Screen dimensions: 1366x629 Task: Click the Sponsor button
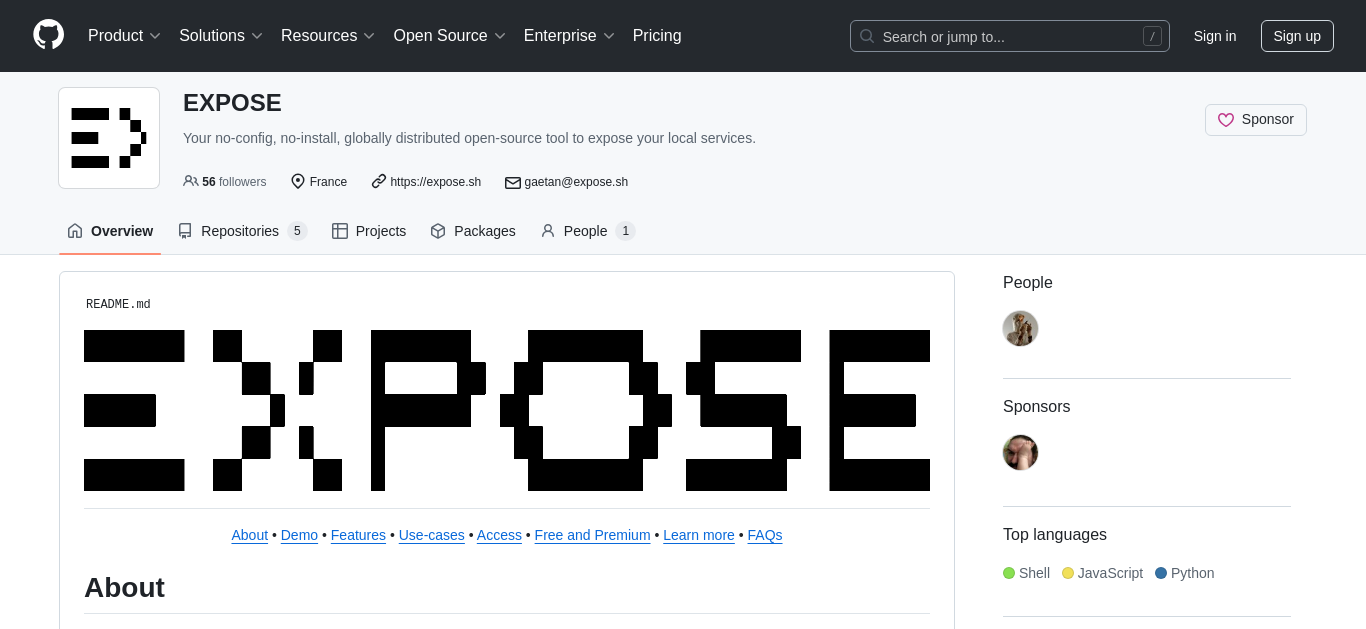pyautogui.click(x=1256, y=120)
